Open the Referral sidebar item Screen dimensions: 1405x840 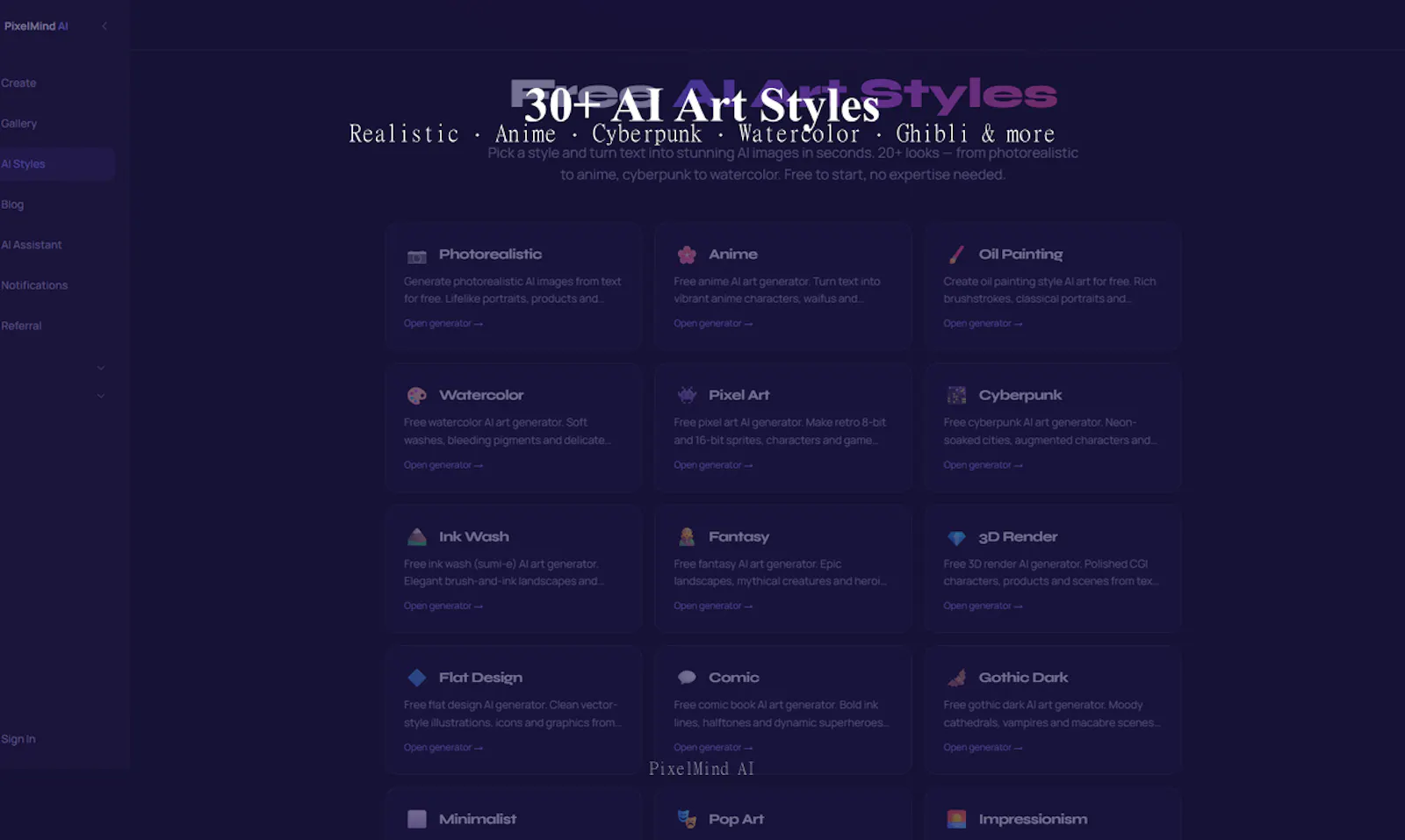[x=21, y=326]
